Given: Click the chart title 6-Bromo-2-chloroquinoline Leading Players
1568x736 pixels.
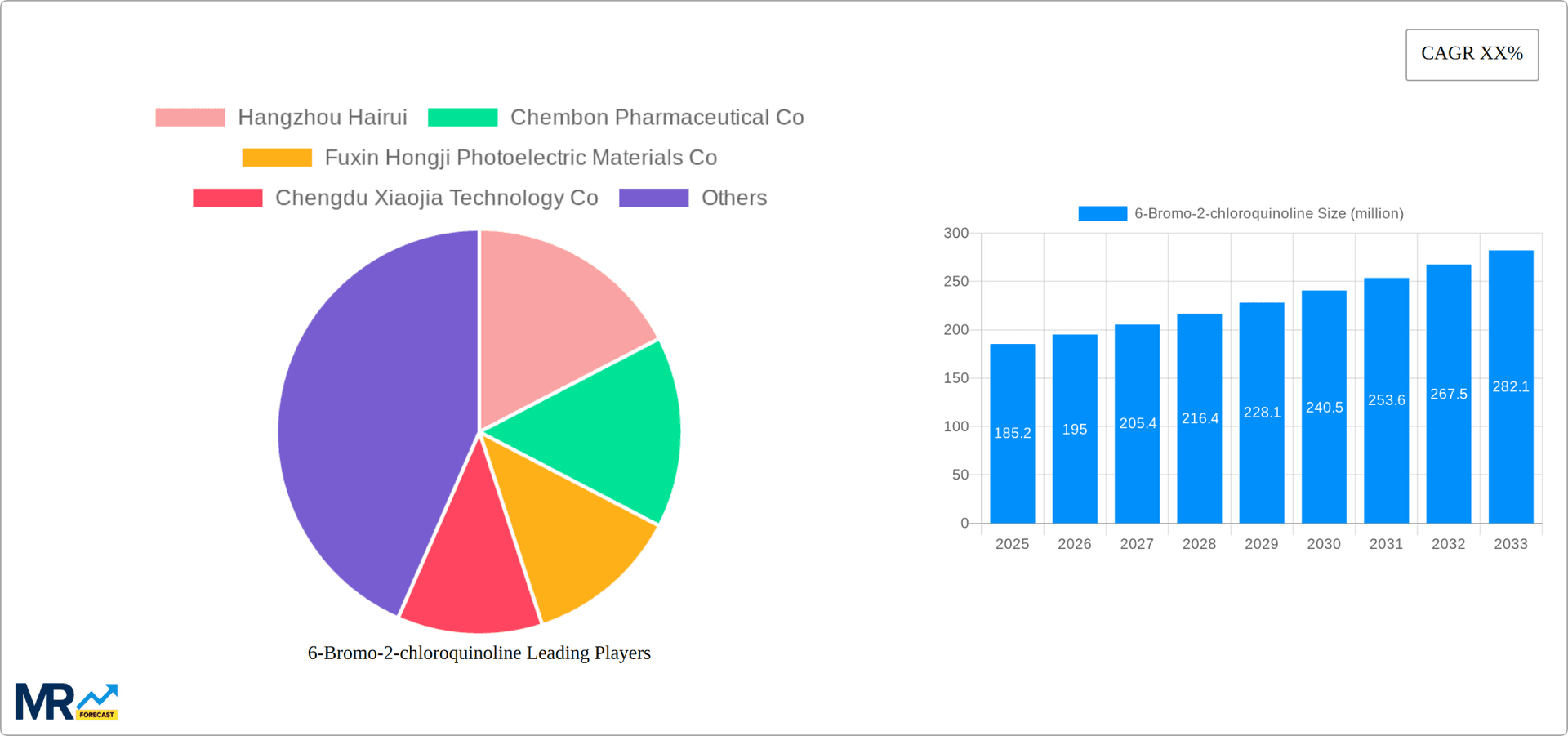Looking at the screenshot, I should tap(478, 653).
